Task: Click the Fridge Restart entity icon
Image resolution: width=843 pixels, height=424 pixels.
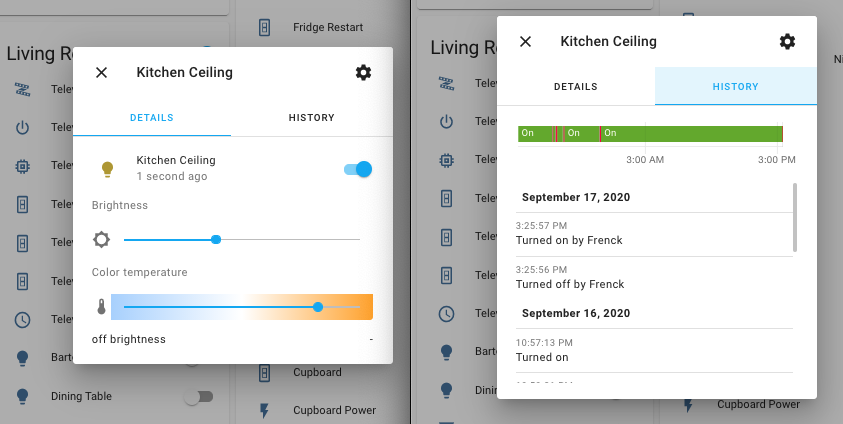Action: point(264,27)
